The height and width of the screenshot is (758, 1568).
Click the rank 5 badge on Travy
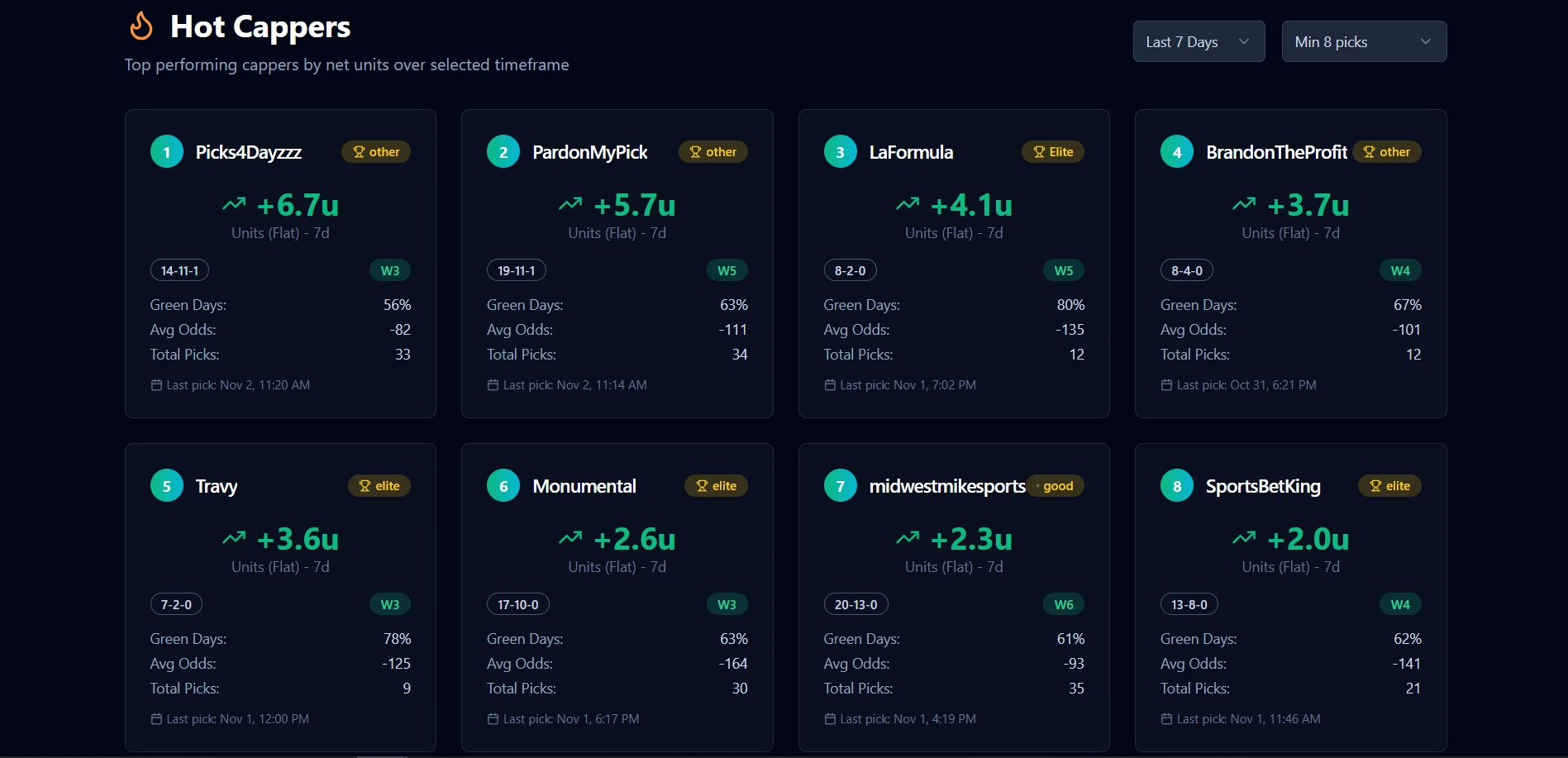(x=167, y=486)
